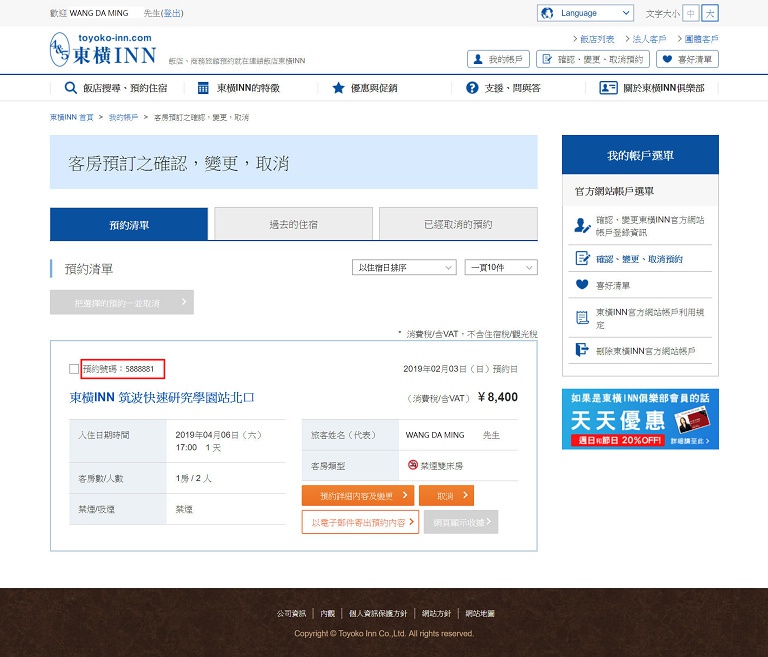Click the heart icon in 喜好清單 header button

667,59
